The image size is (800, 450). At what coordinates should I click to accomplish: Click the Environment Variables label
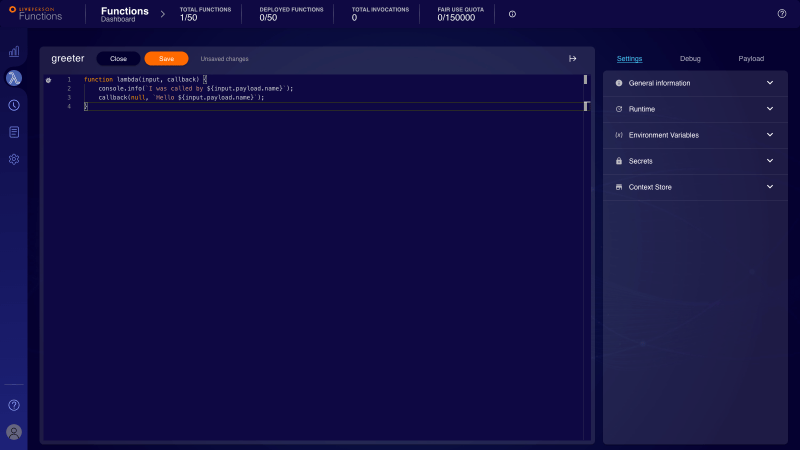664,135
